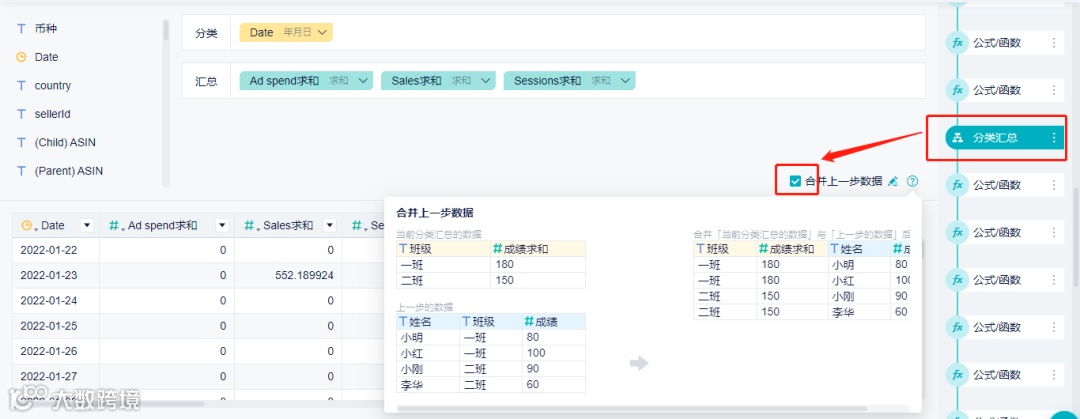
Task: Click the T text-type icon beside country
Action: pyautogui.click(x=21, y=85)
